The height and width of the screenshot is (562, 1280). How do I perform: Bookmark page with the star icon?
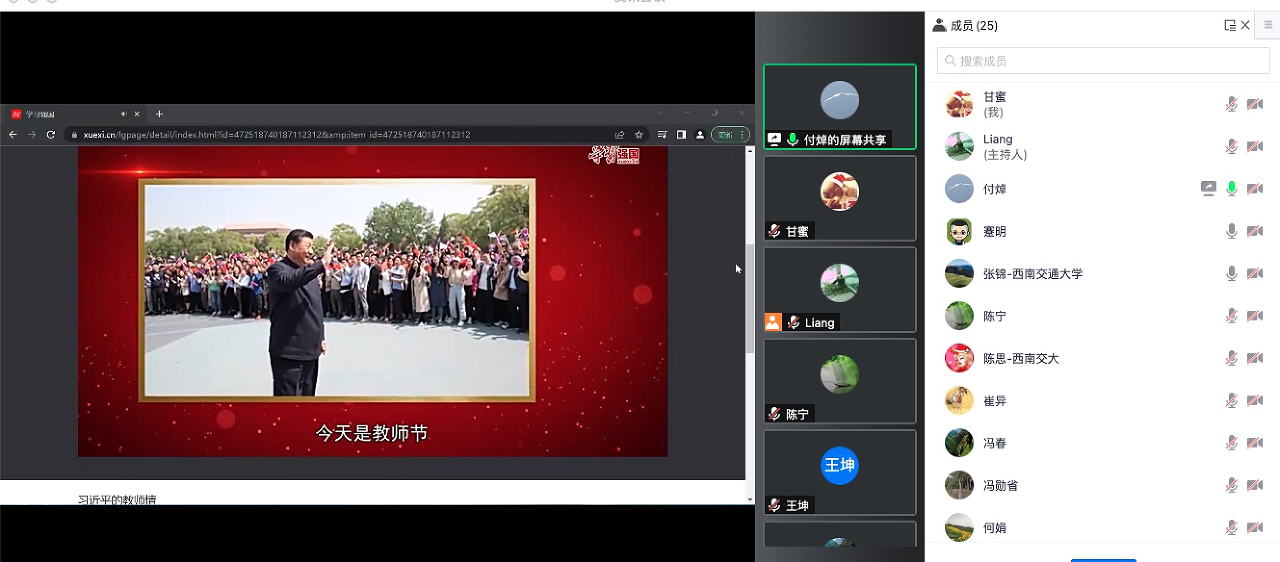[639, 135]
